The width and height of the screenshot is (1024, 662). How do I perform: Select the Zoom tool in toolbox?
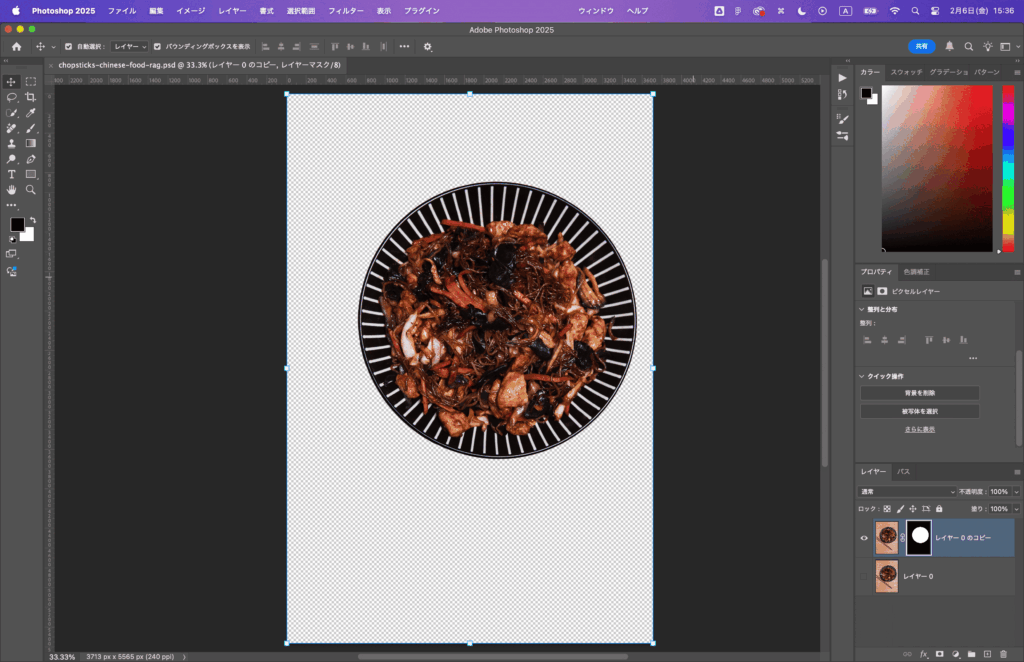(x=31, y=189)
